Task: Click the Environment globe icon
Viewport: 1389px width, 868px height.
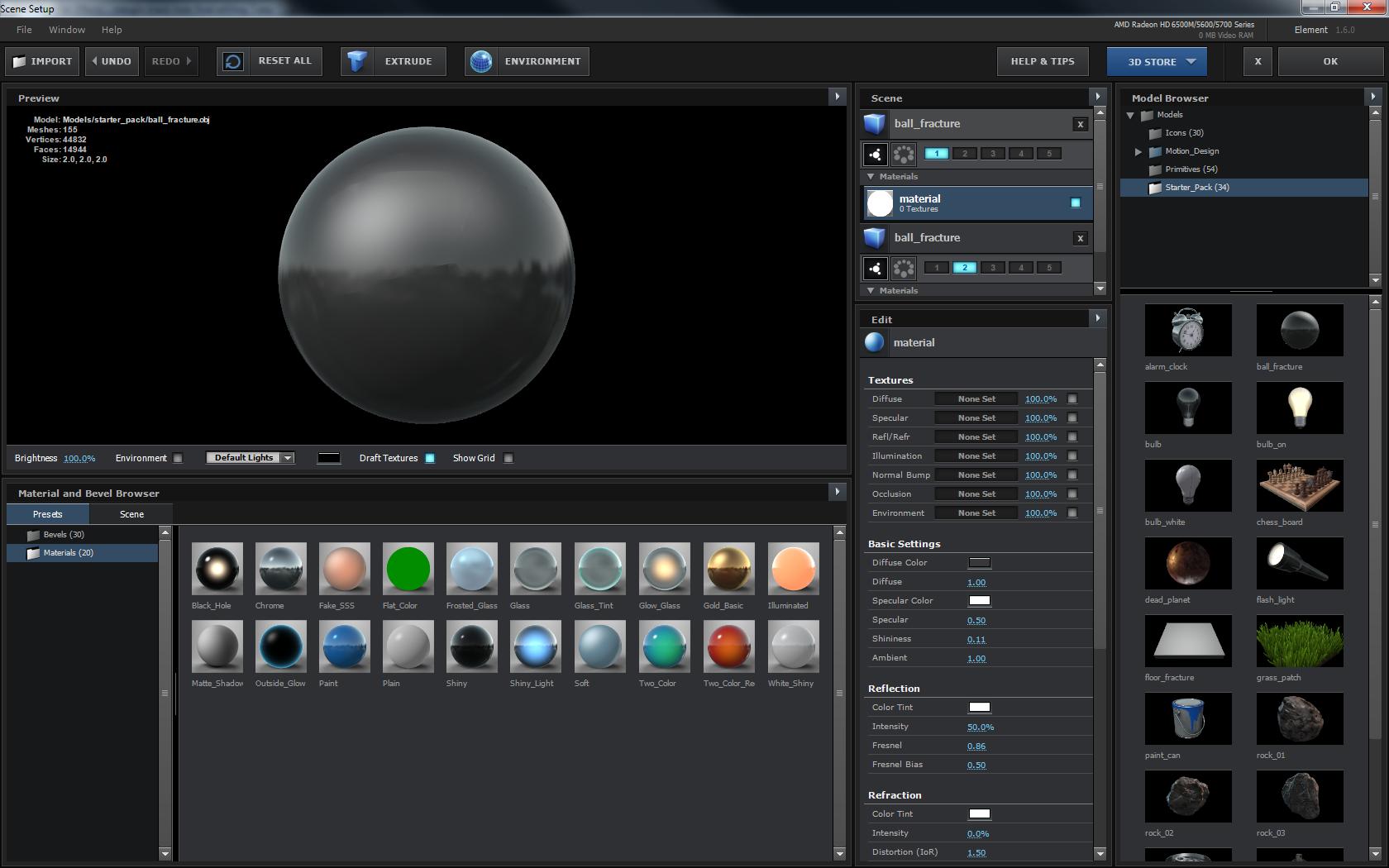Action: tap(481, 61)
